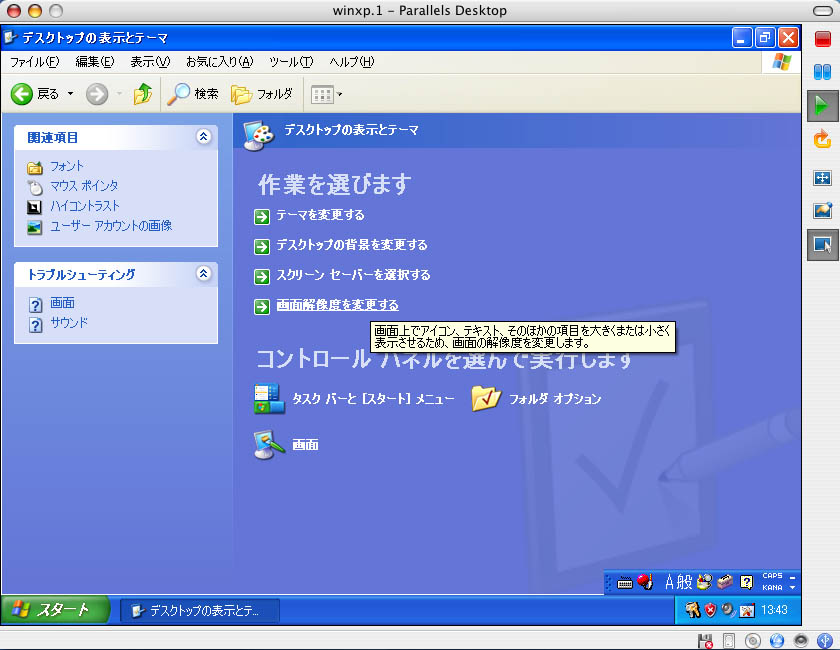Open the フォント link in related items

tap(67, 166)
